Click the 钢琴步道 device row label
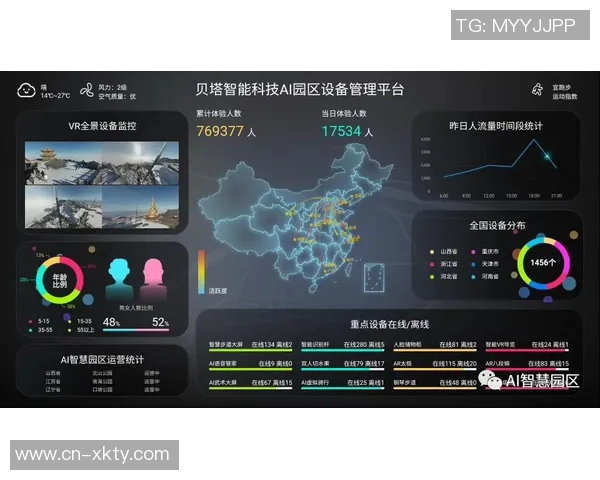 pyautogui.click(x=404, y=382)
